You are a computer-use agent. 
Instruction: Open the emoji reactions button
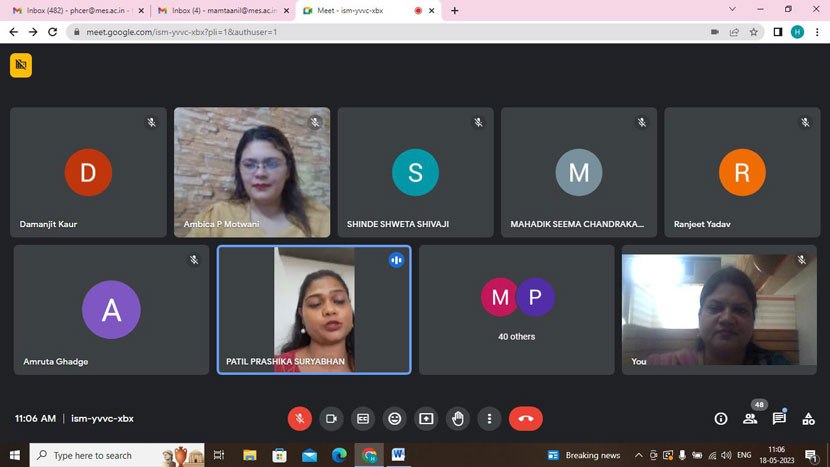pos(394,419)
